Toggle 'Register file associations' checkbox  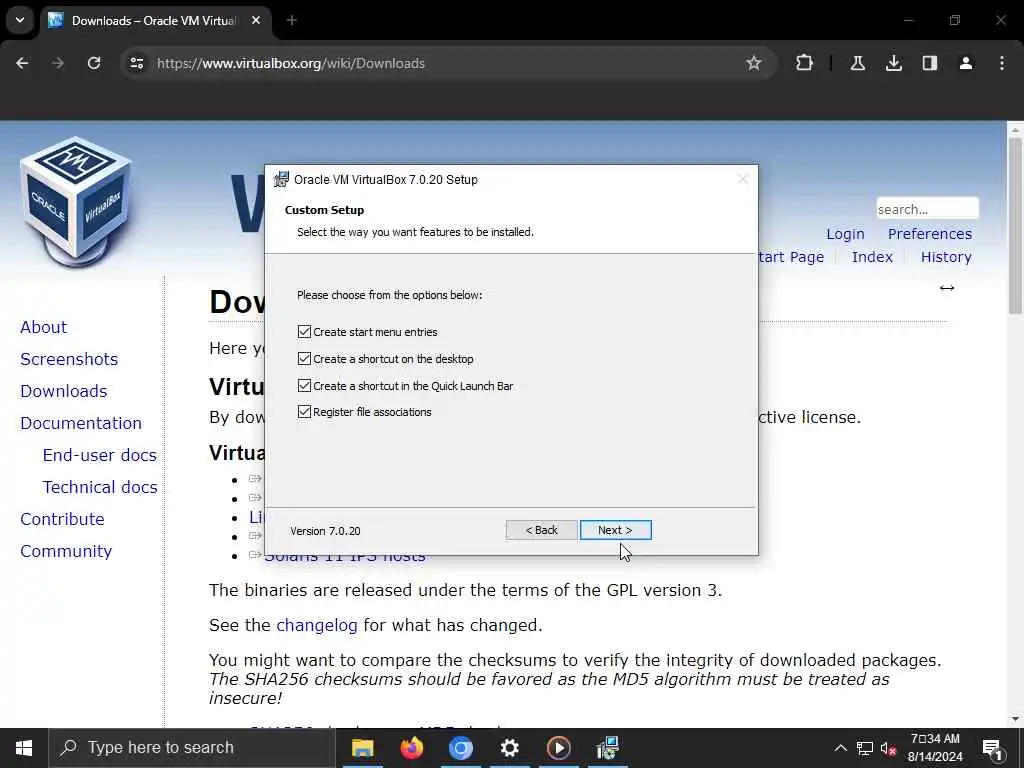304,411
